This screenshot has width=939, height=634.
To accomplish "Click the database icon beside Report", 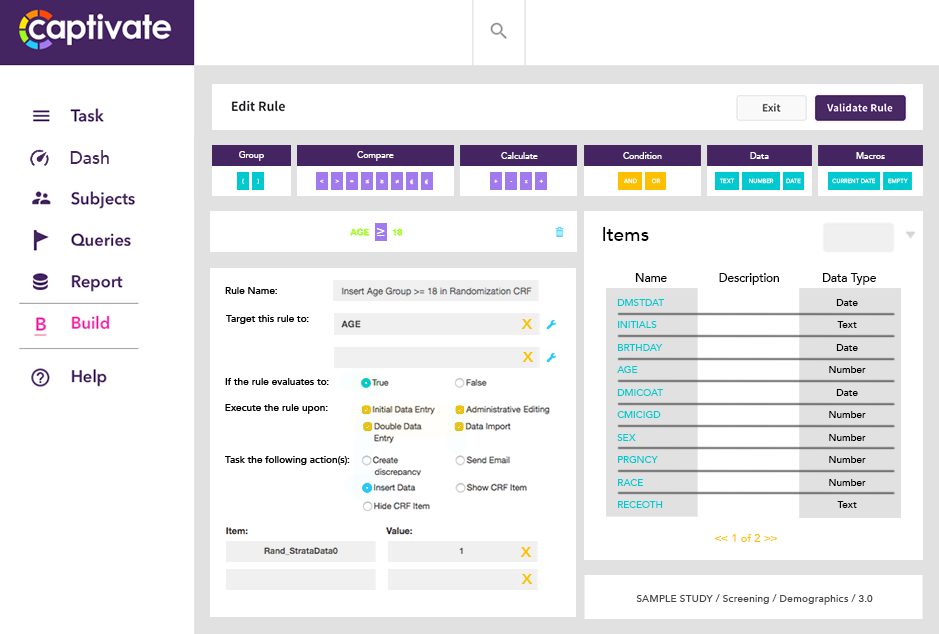I will 40,281.
